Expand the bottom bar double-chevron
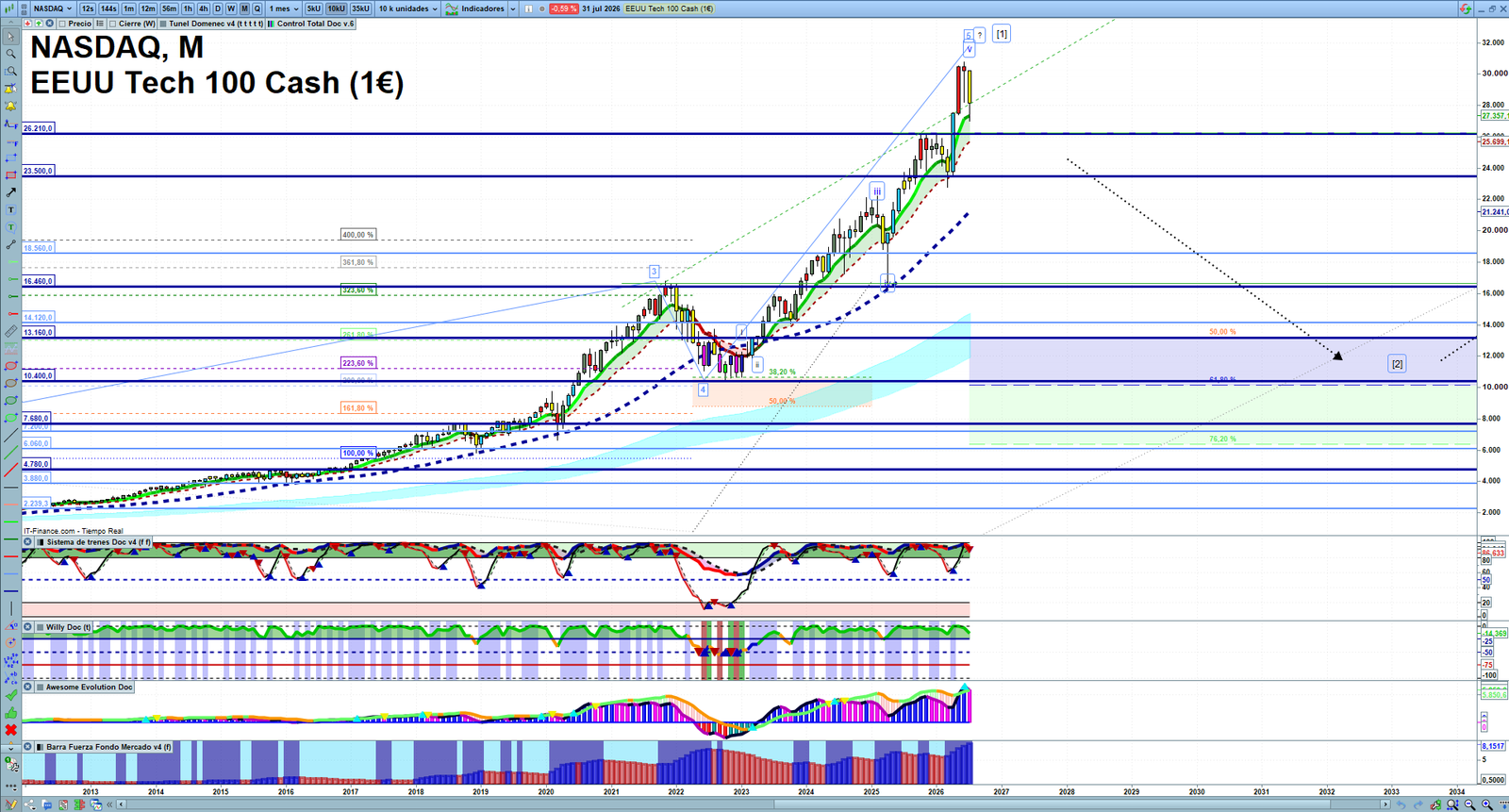Screen dimensions: 1509x812 pos(109,804)
